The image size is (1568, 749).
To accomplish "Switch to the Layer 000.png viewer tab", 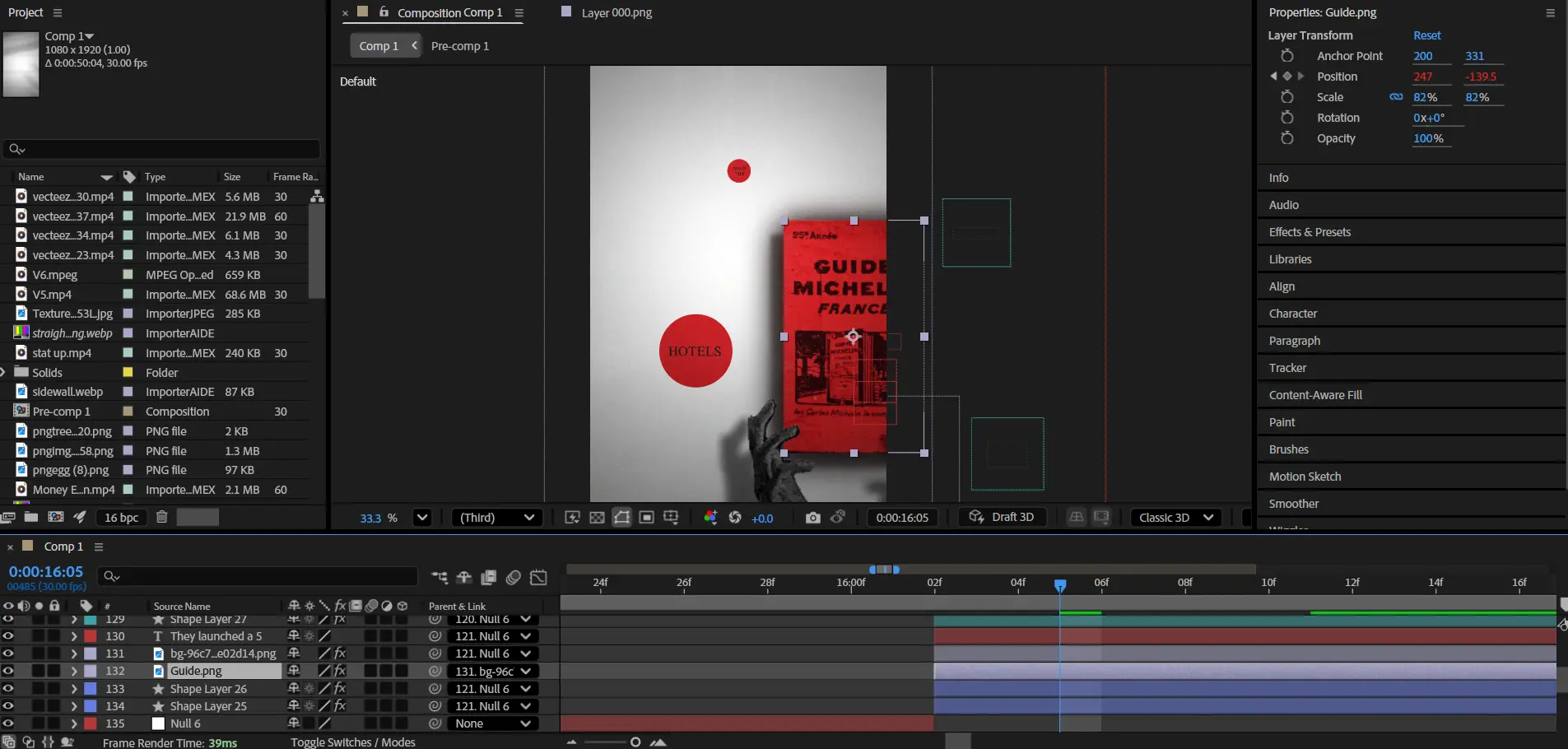I will 616,12.
